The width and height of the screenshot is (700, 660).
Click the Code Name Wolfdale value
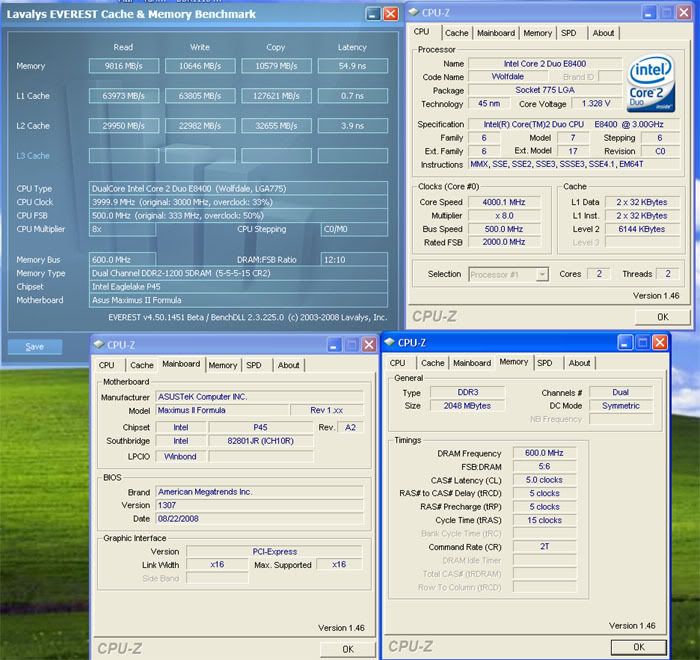508,76
